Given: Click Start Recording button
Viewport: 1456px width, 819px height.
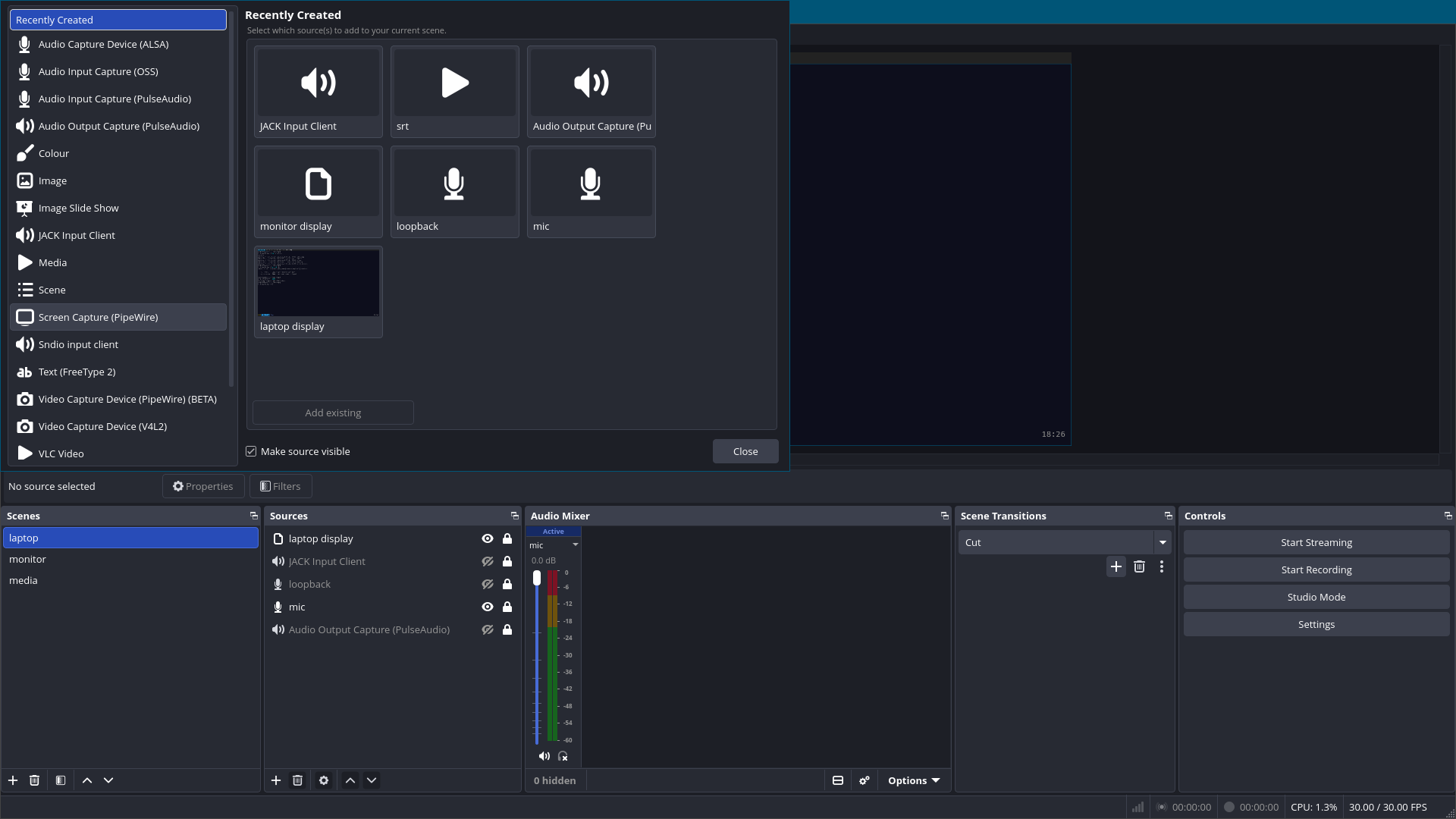Looking at the screenshot, I should 1316,570.
